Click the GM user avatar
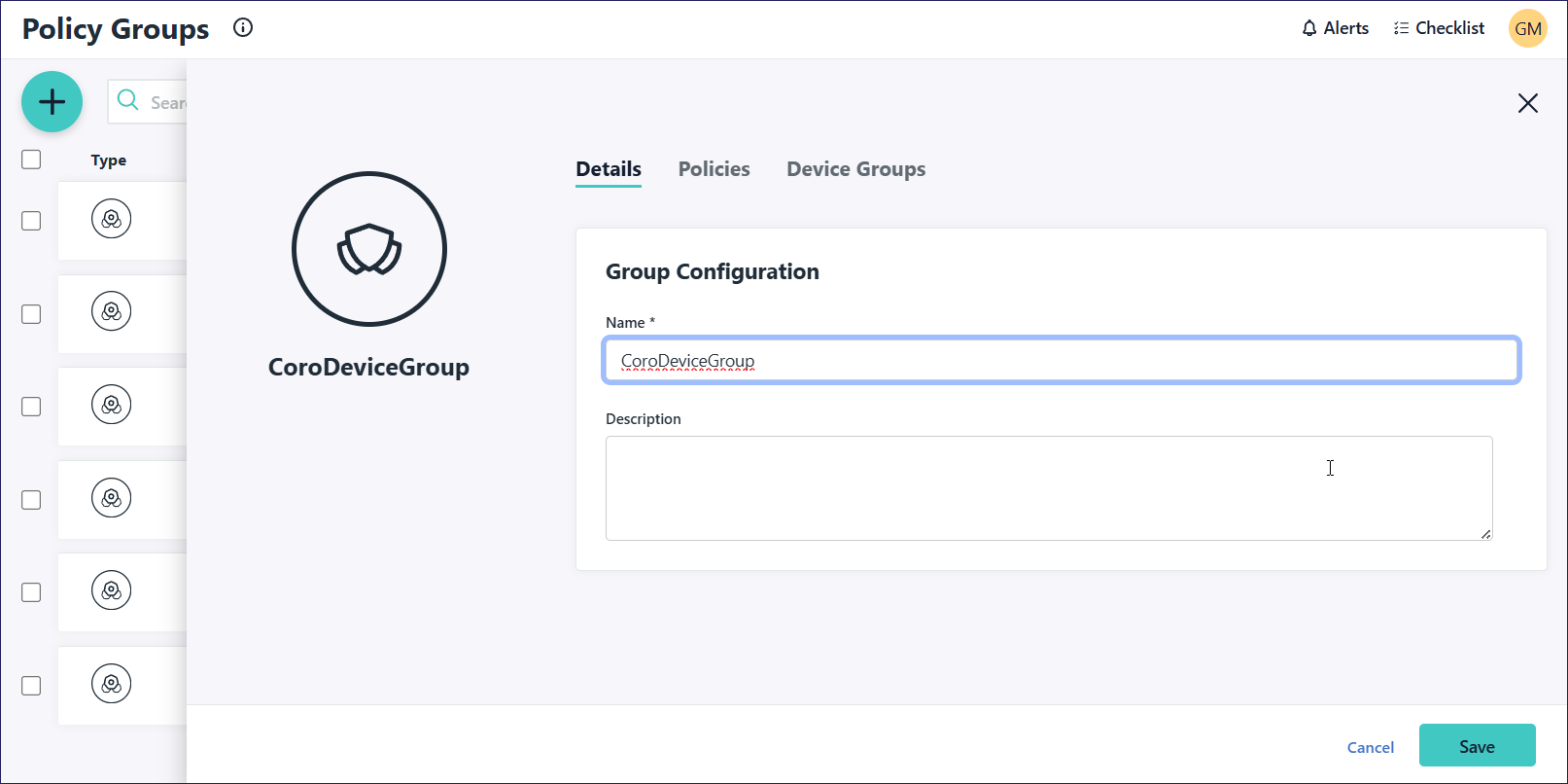 pyautogui.click(x=1527, y=28)
